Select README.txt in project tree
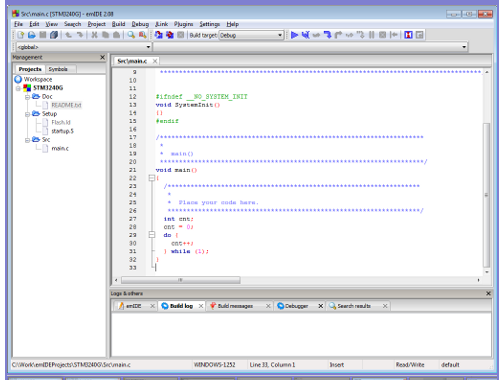The image size is (504, 380). (x=66, y=105)
